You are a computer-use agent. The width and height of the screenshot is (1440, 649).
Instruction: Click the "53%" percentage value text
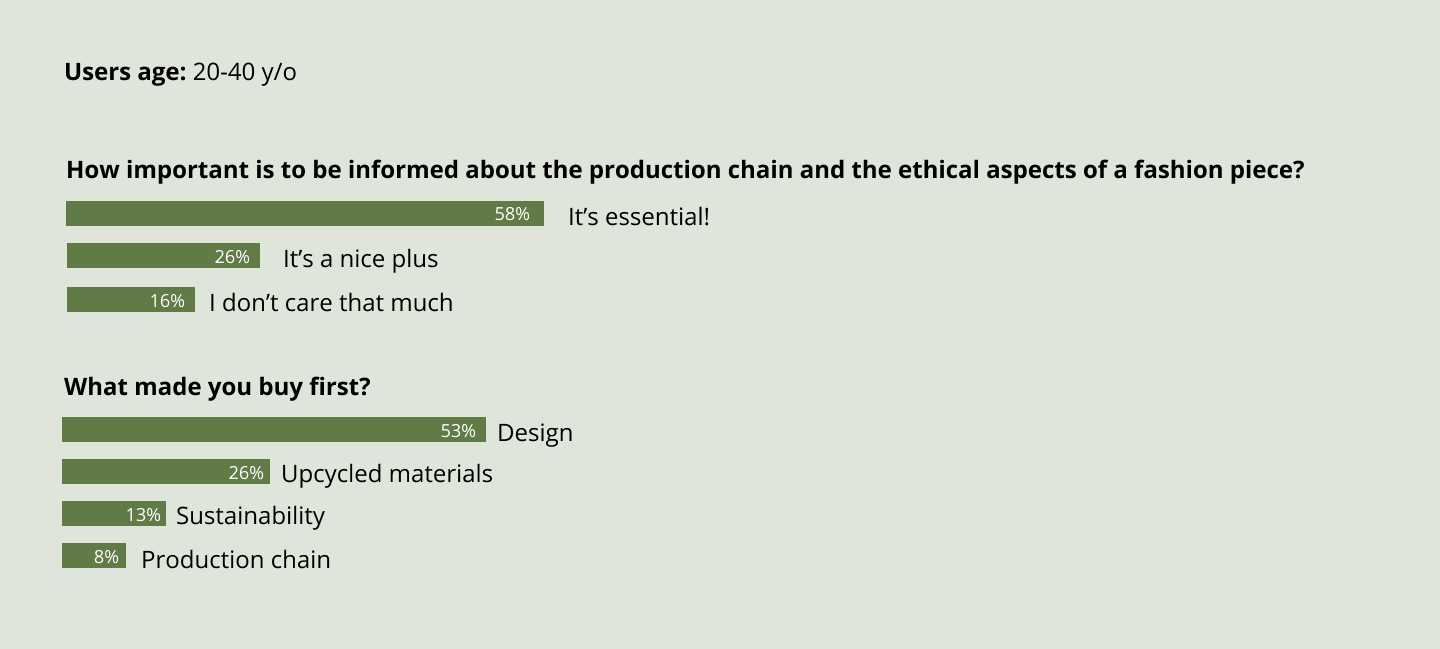pos(458,431)
